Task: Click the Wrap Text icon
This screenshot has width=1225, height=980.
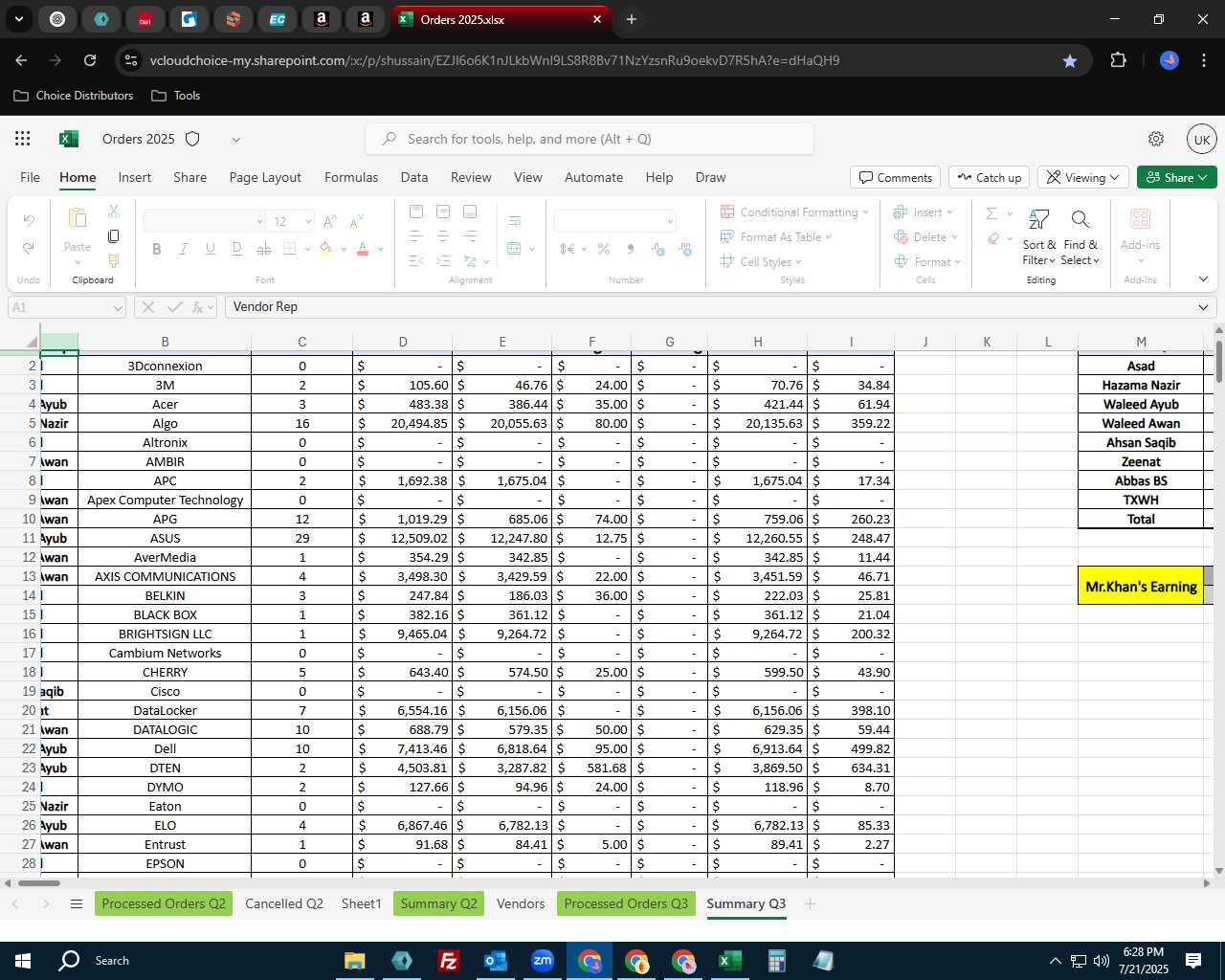Action: (x=515, y=221)
